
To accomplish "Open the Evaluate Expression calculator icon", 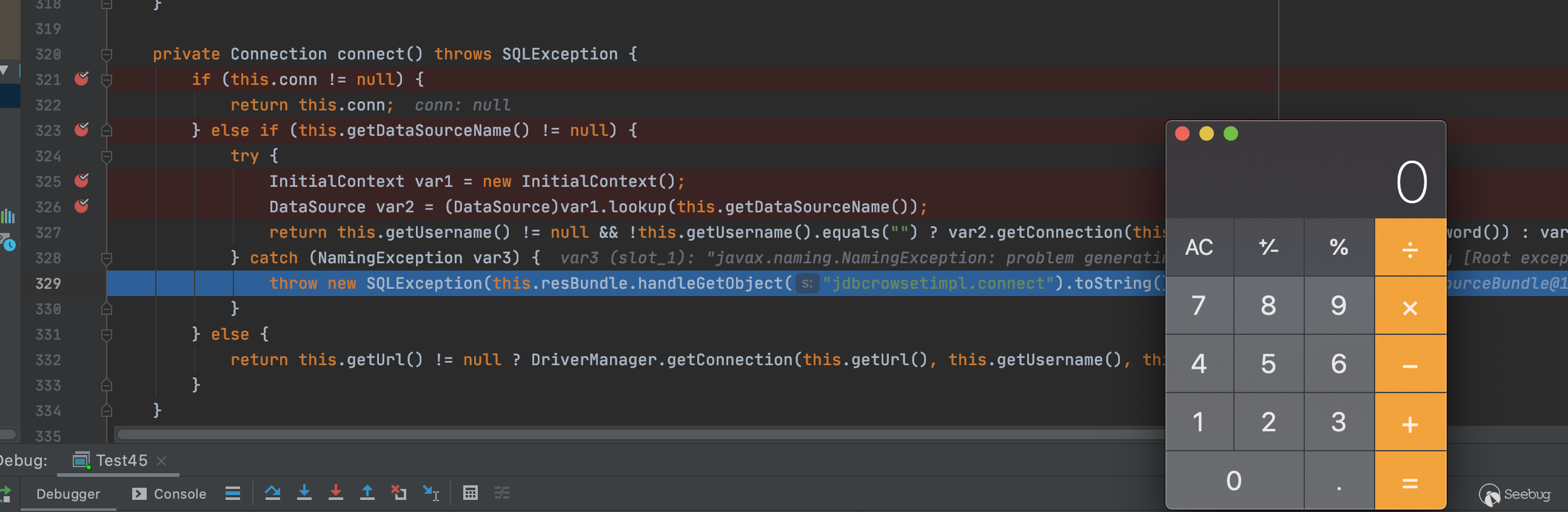I will coord(470,493).
